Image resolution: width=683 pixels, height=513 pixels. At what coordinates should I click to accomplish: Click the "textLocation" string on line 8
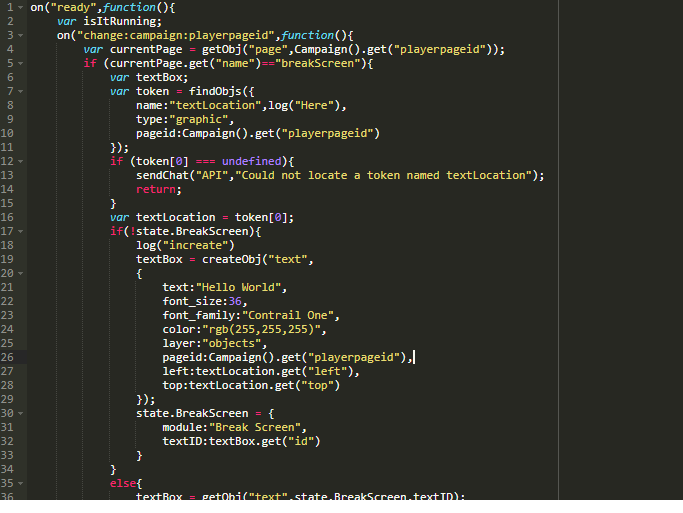coord(215,105)
